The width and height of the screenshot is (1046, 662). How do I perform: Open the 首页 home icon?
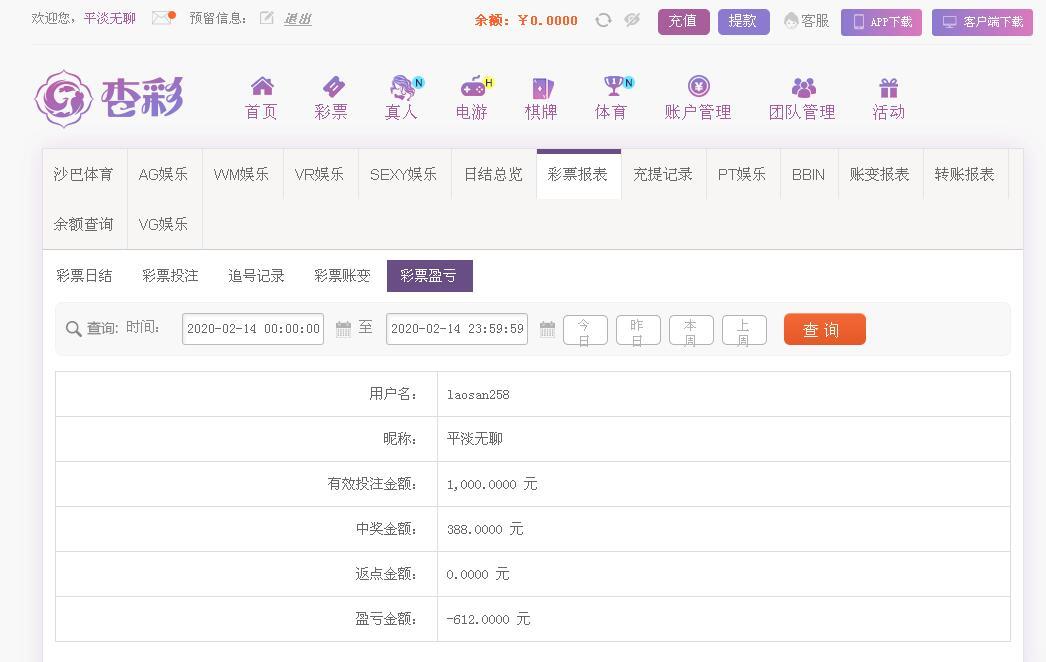261,87
